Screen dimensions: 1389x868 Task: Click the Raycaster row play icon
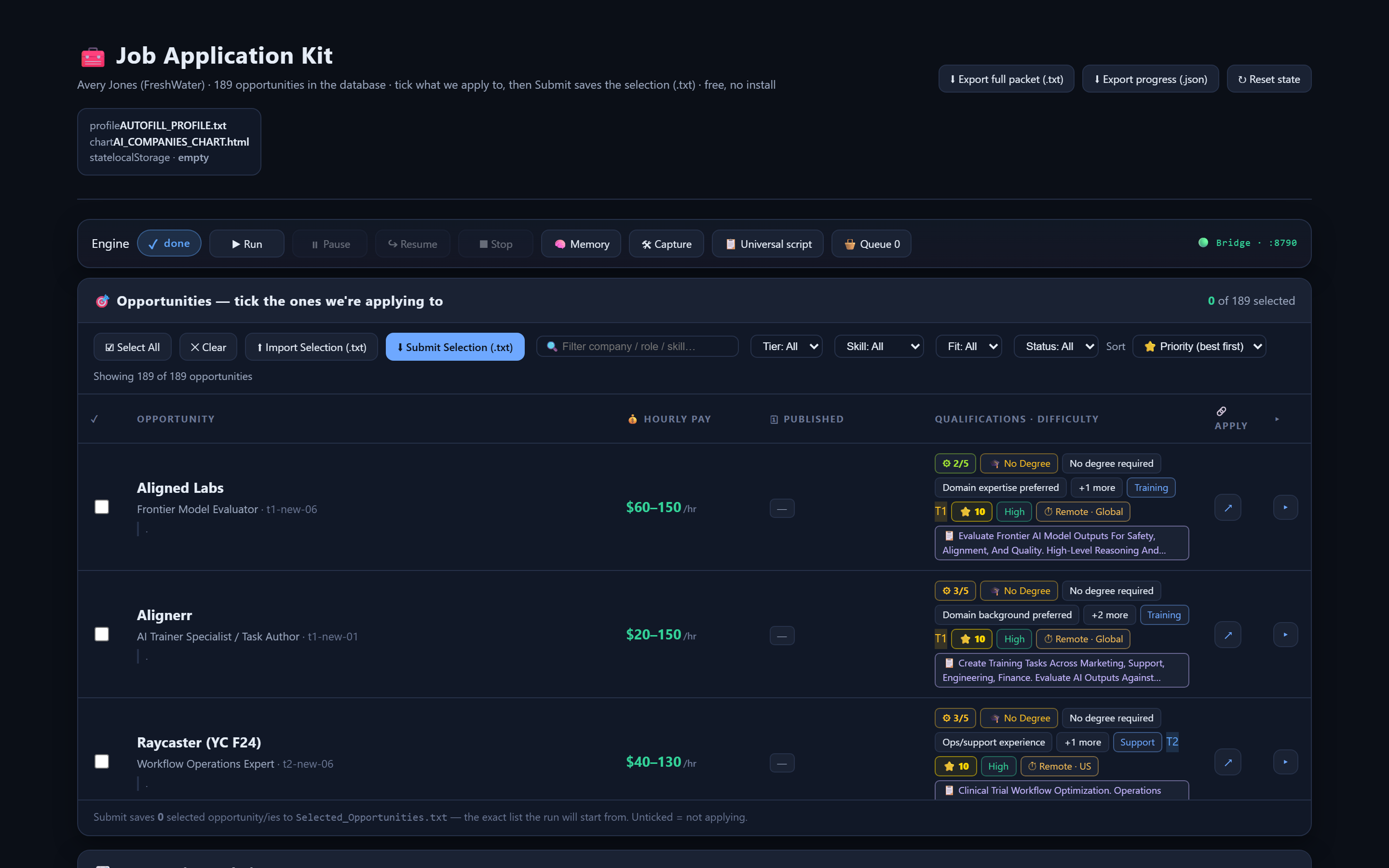point(1285,762)
